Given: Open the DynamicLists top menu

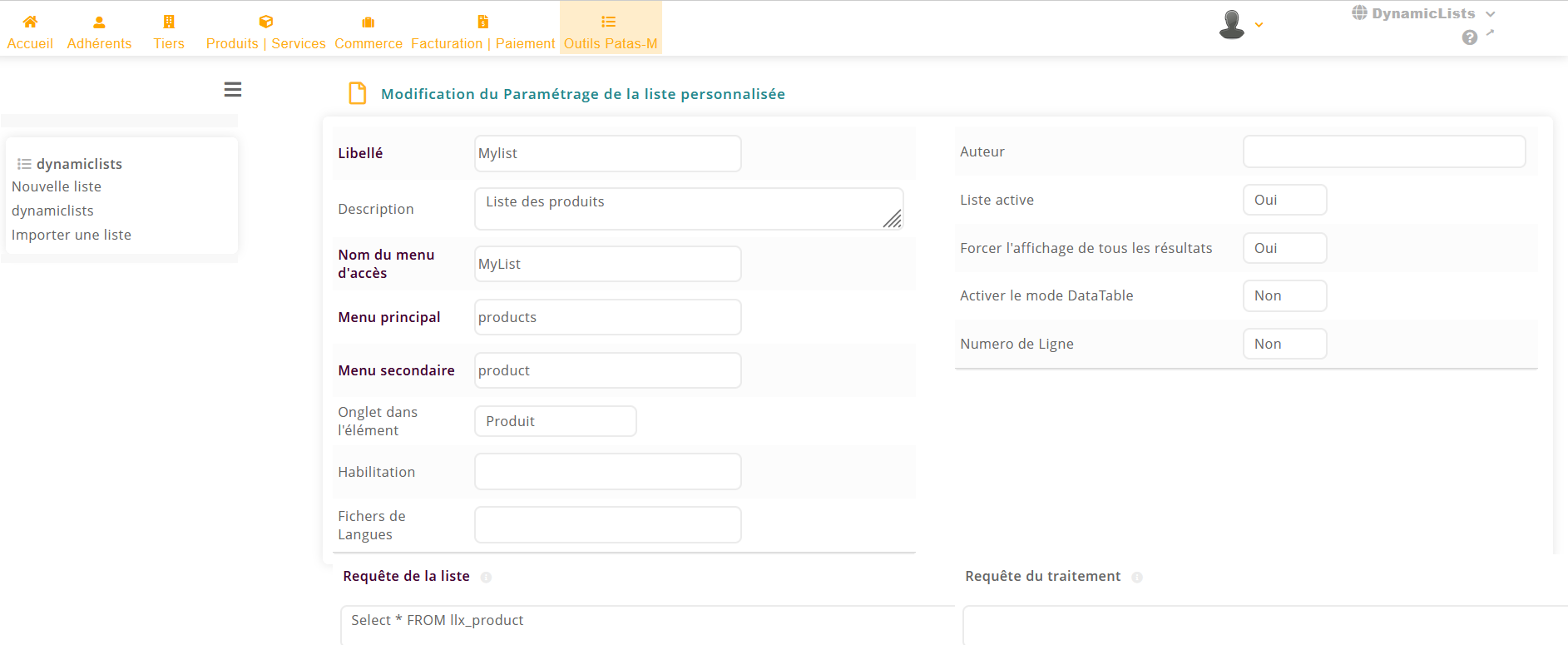Looking at the screenshot, I should click(x=1423, y=13).
